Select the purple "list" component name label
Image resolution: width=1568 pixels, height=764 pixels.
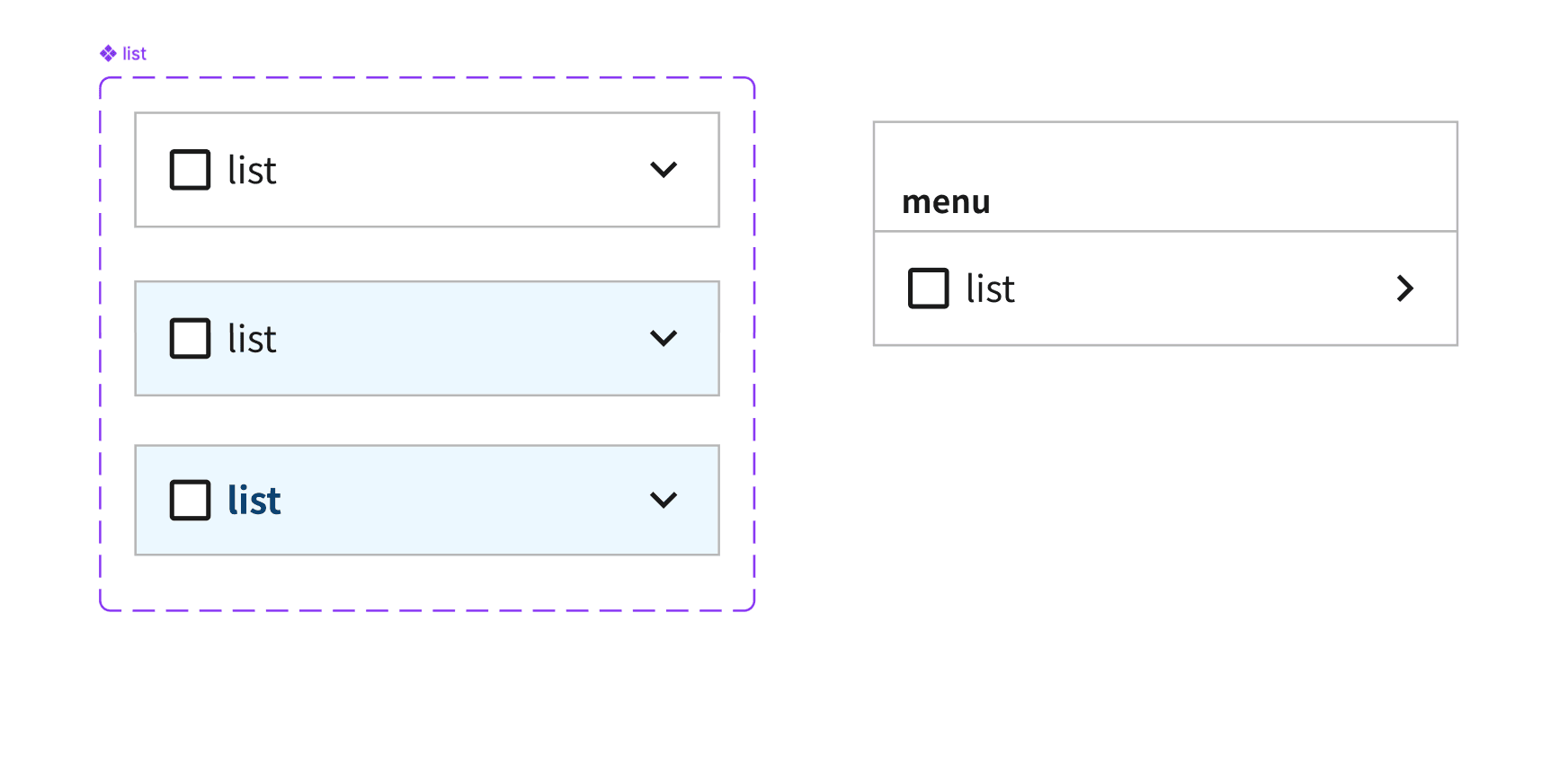point(135,54)
